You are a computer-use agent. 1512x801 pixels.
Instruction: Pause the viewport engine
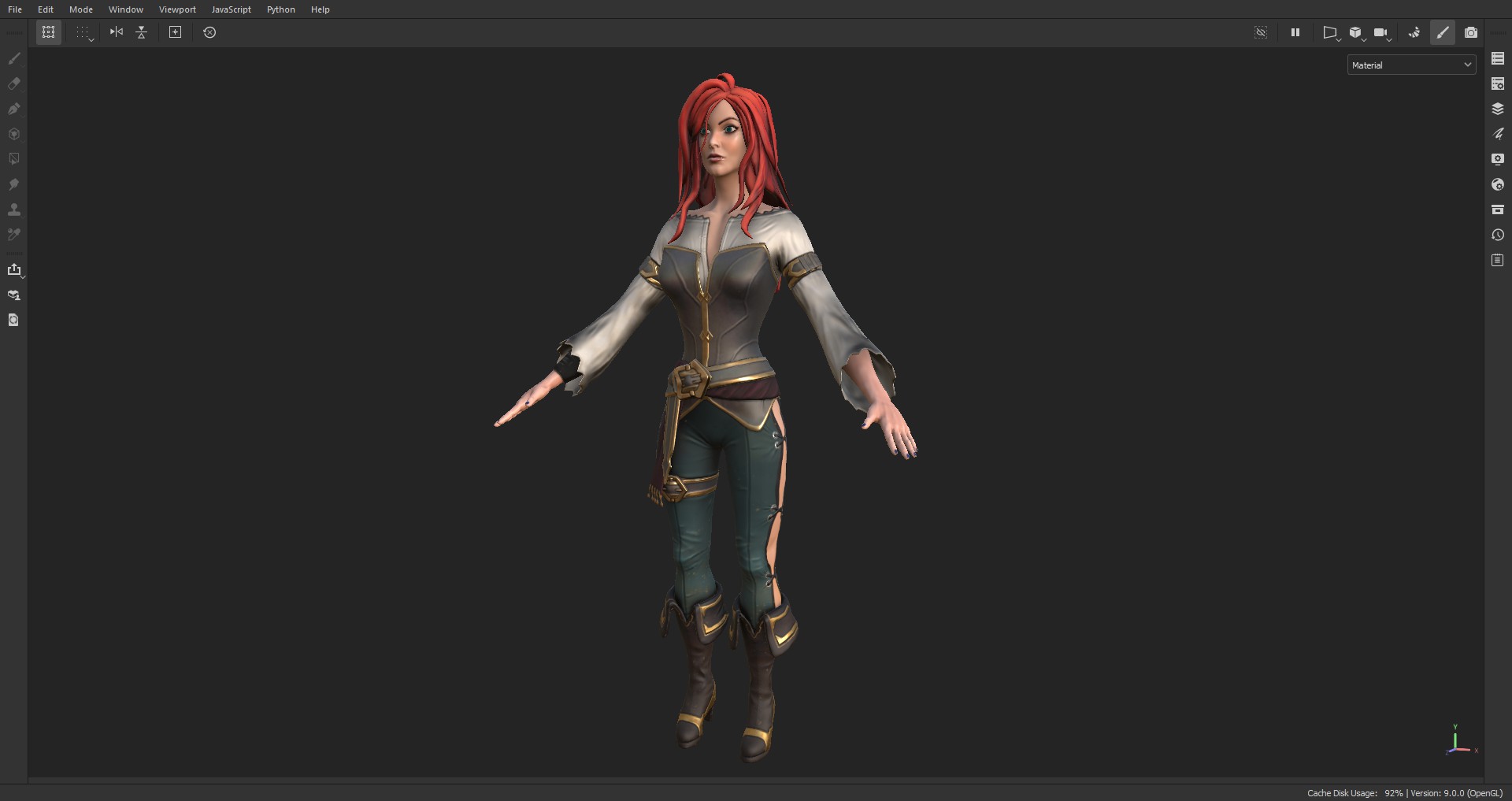pyautogui.click(x=1295, y=32)
